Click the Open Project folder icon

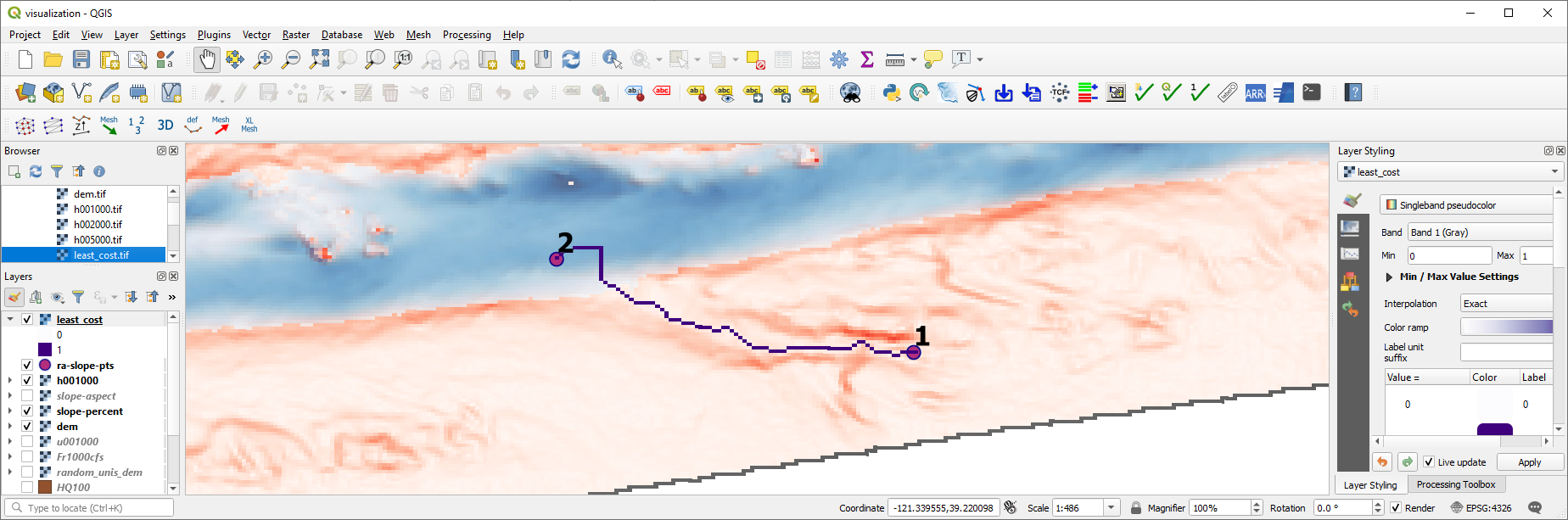(53, 59)
